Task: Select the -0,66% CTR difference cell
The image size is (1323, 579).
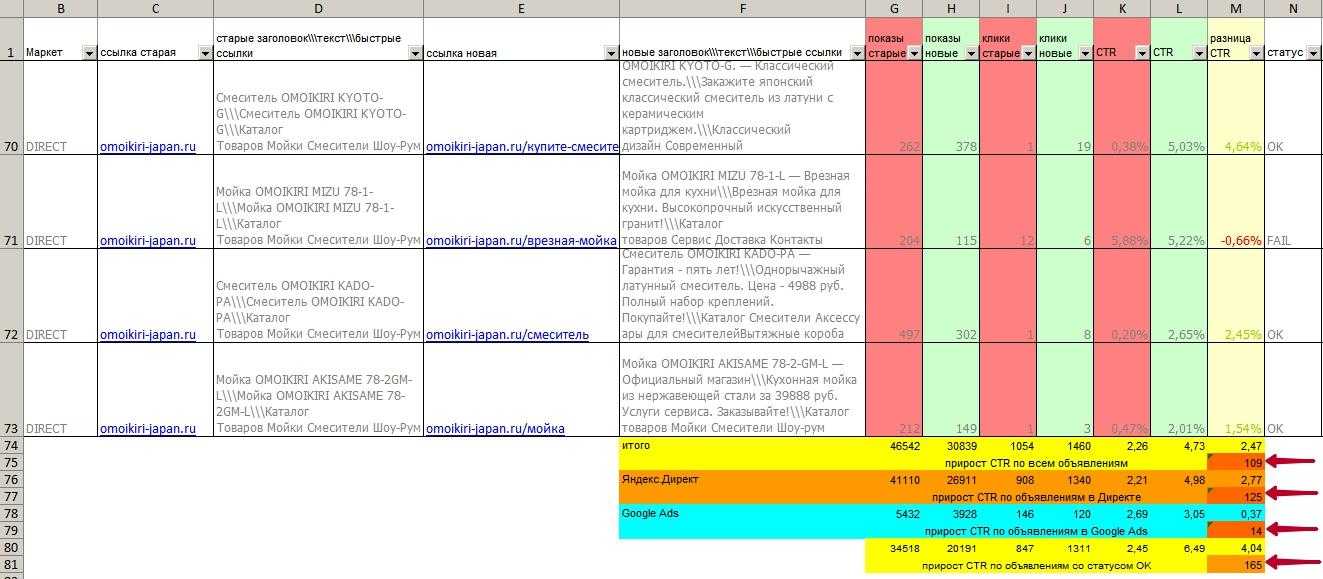Action: 1236,240
